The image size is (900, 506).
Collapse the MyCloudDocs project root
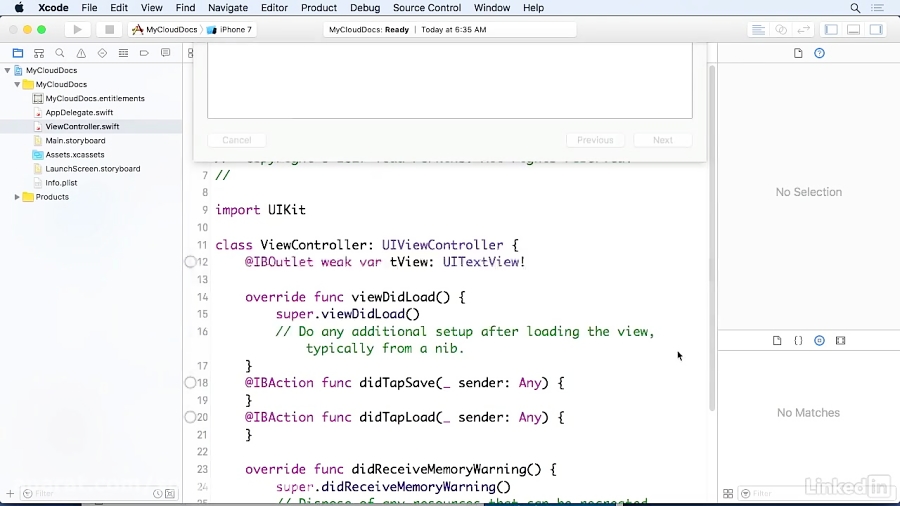point(7,71)
